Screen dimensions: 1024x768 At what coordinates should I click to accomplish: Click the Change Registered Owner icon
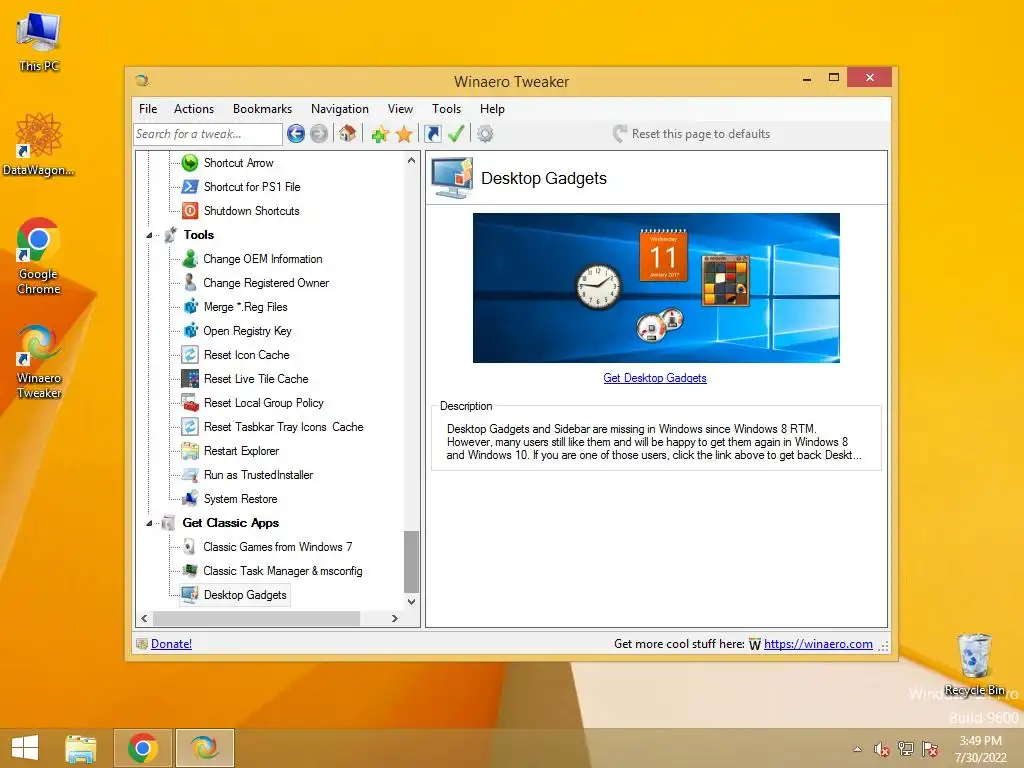pos(190,283)
